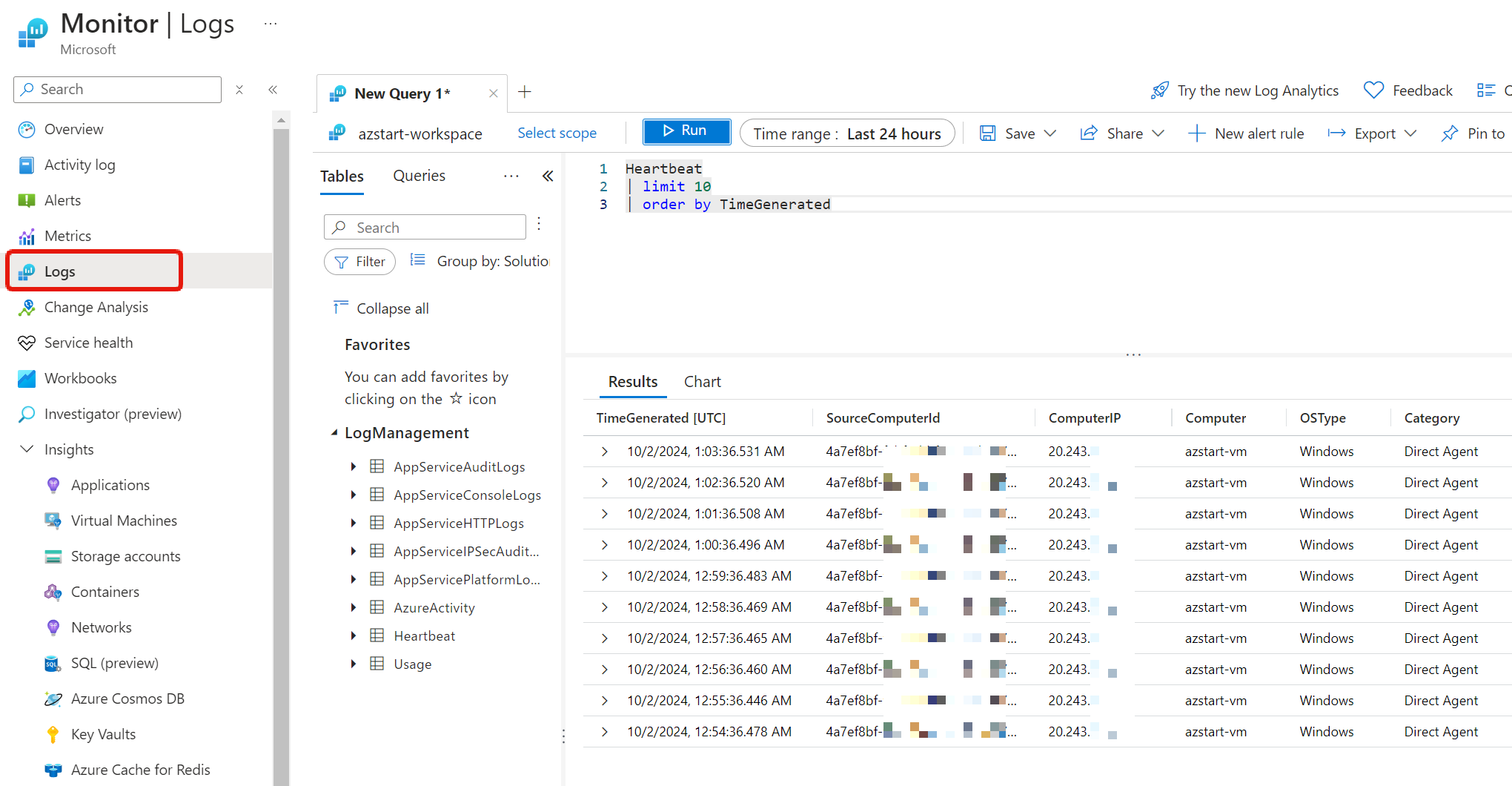The width and height of the screenshot is (1512, 786).
Task: Collapse the Tables side pane
Action: [548, 176]
